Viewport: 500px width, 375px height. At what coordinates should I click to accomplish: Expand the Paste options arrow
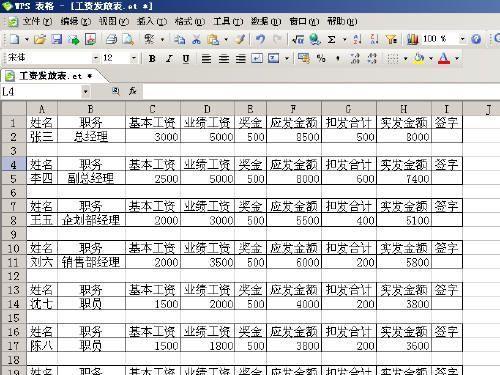[226, 40]
